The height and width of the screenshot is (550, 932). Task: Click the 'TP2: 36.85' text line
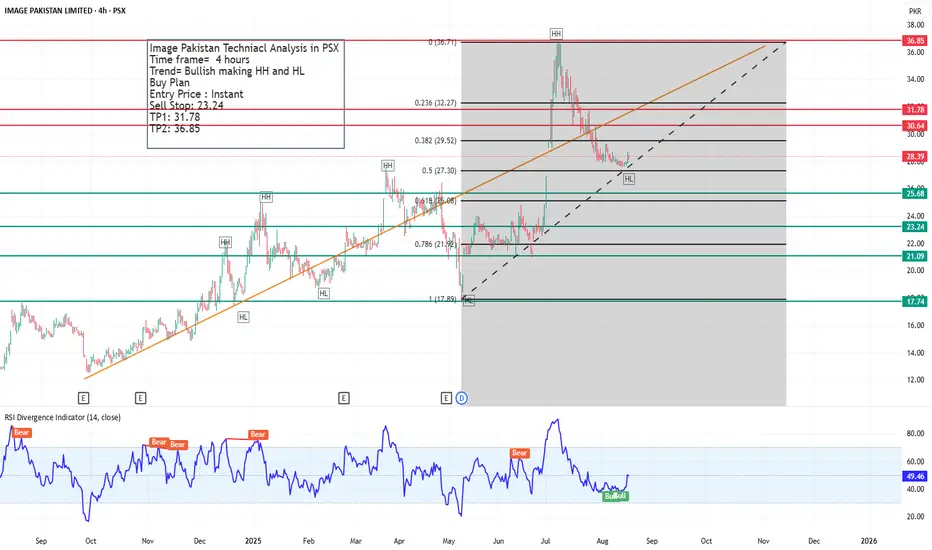tap(175, 128)
